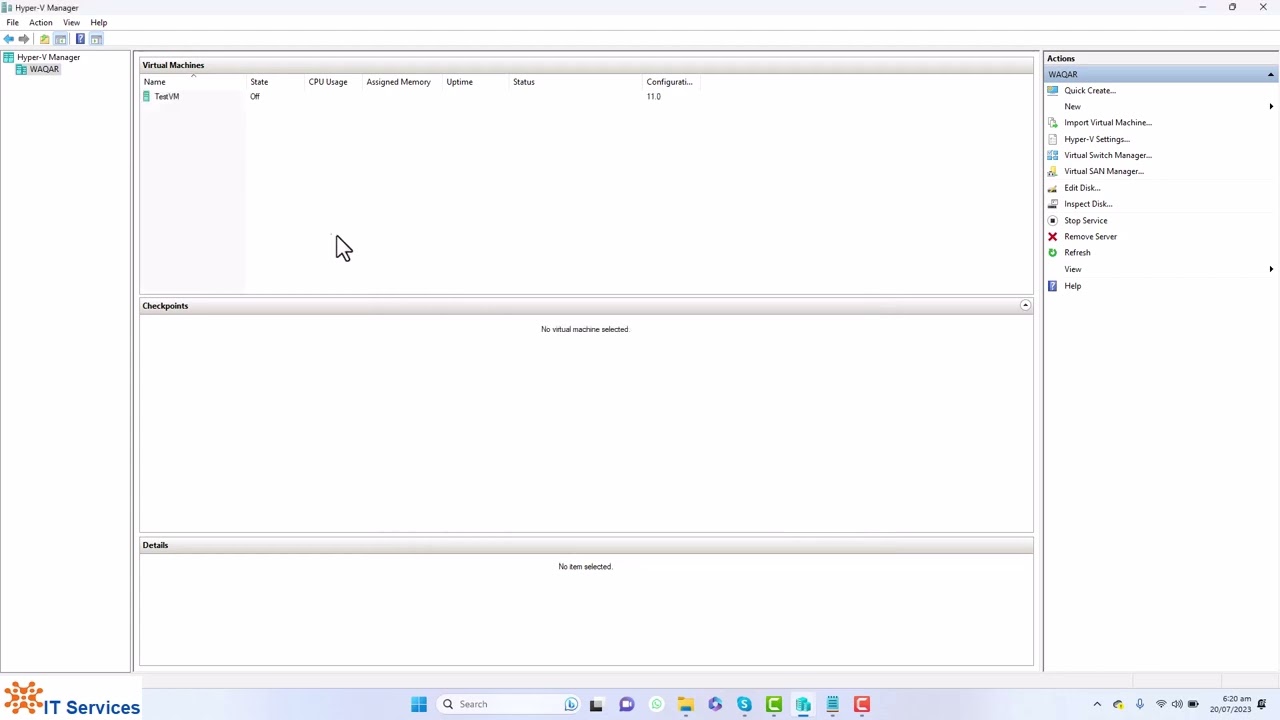The height and width of the screenshot is (720, 1280).
Task: Sort by the State column header
Action: click(275, 82)
